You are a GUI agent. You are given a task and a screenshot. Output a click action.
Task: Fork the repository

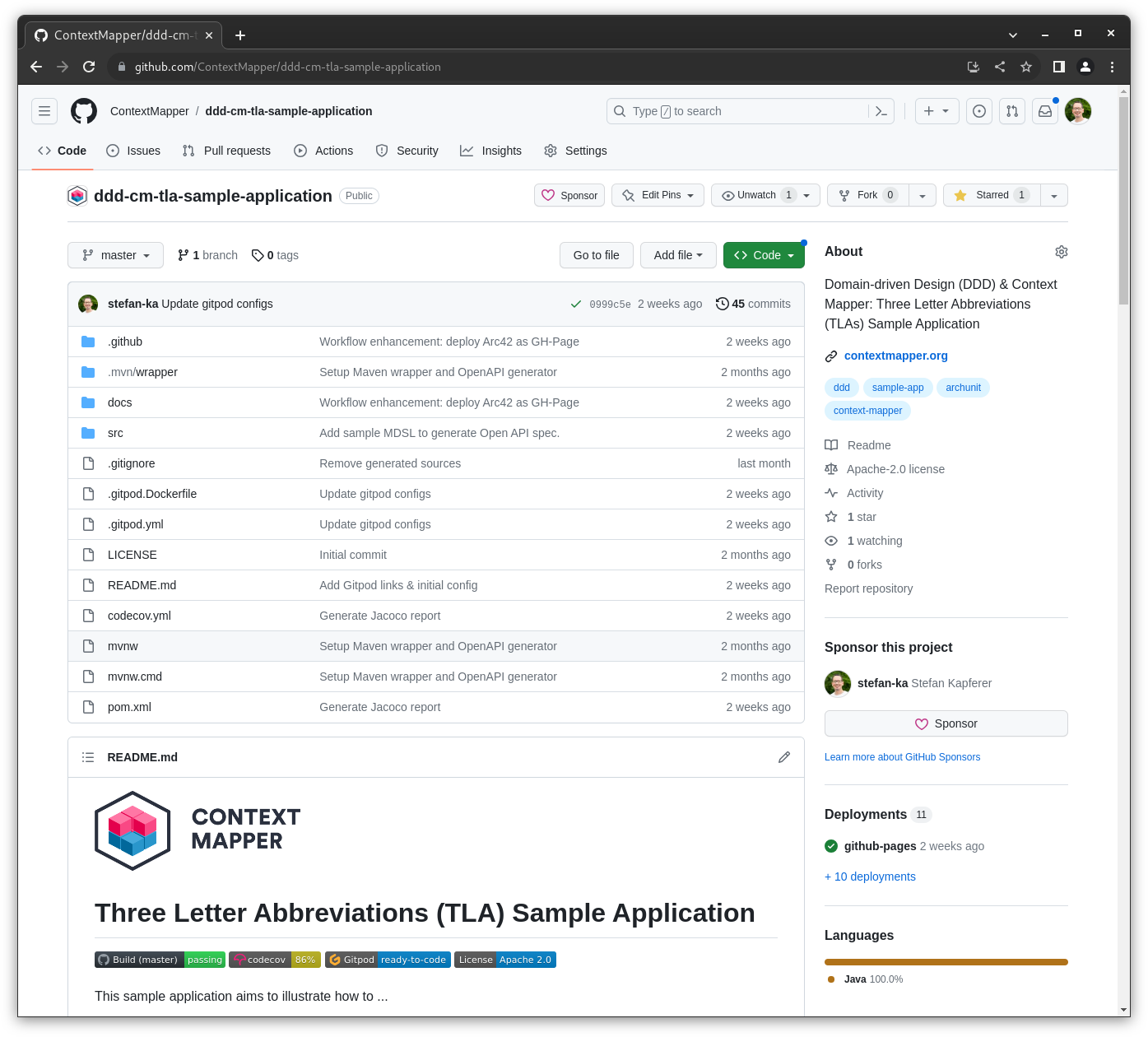coord(868,195)
